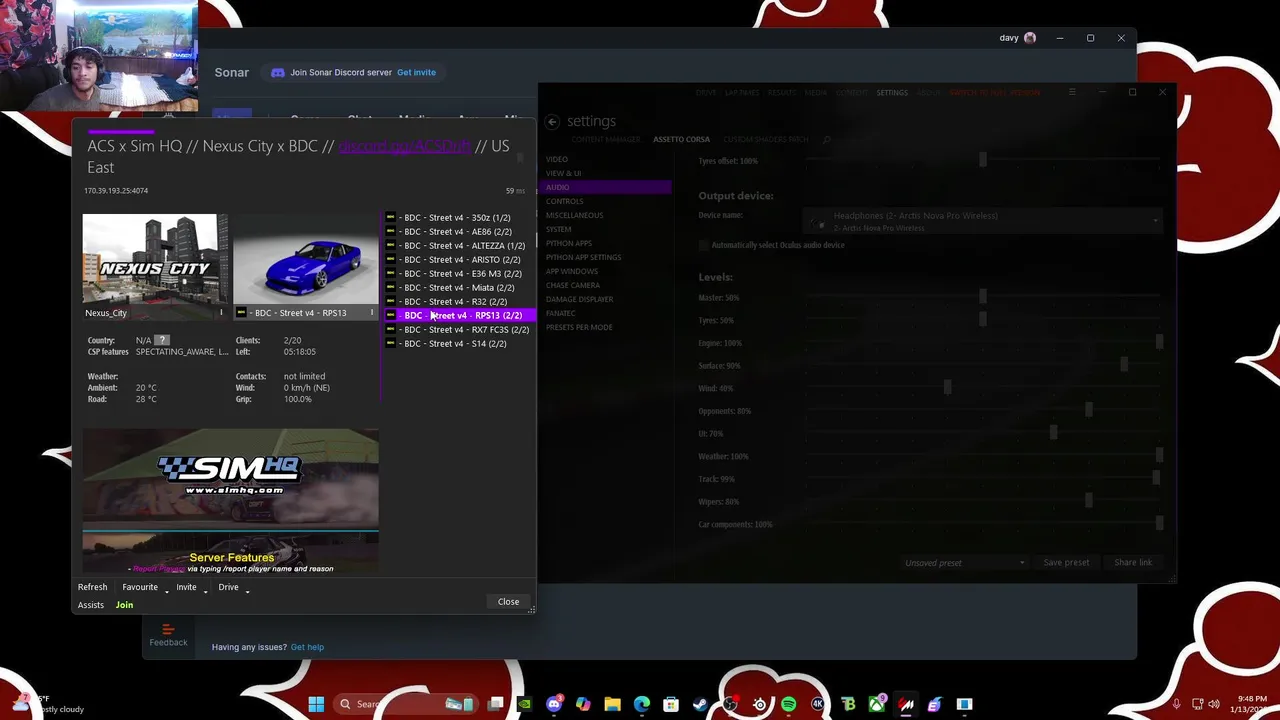Click the search icon in settings tabs

coord(826,140)
